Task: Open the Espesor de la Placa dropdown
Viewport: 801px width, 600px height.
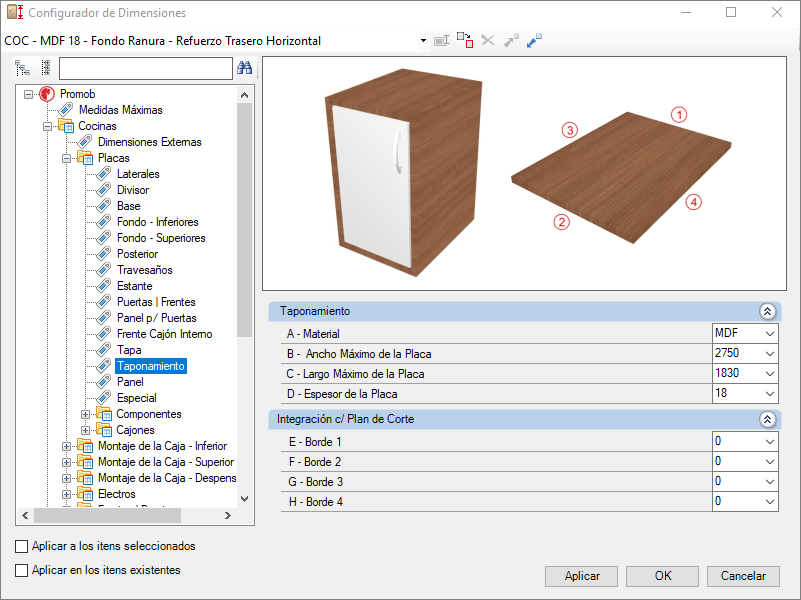Action: click(x=770, y=394)
